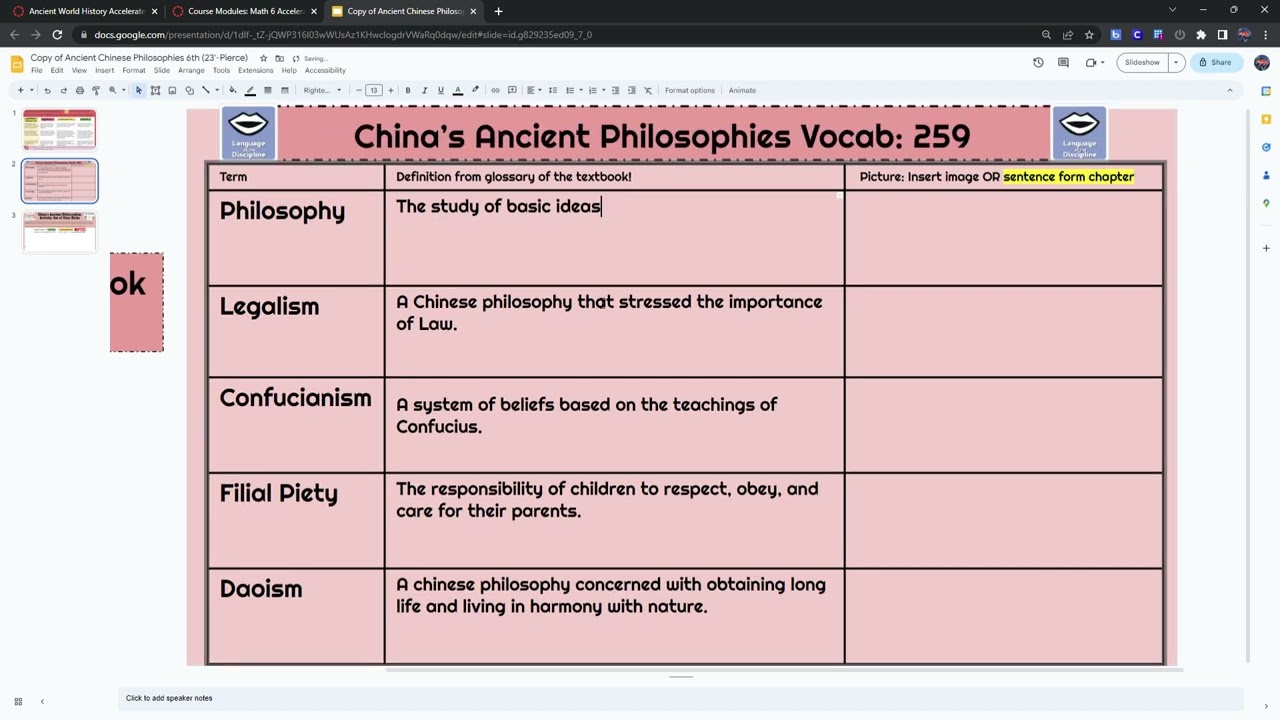Click the add comment toolbar icon
The image size is (1280, 720).
click(x=512, y=90)
